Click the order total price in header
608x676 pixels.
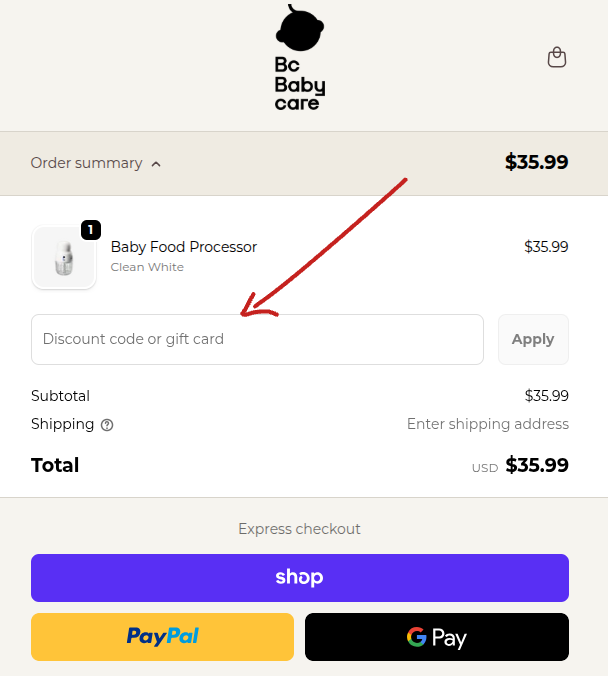tap(536, 162)
